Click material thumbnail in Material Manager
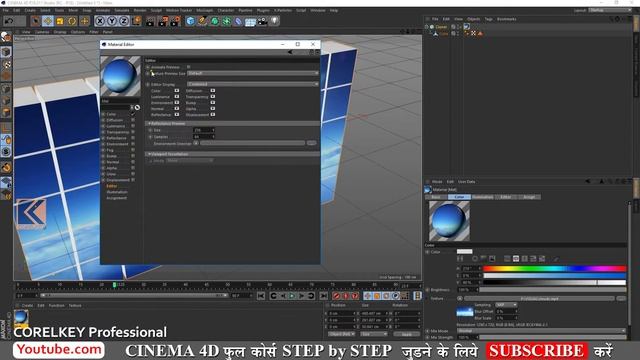The width and height of the screenshot is (640, 360). click(x=21, y=318)
